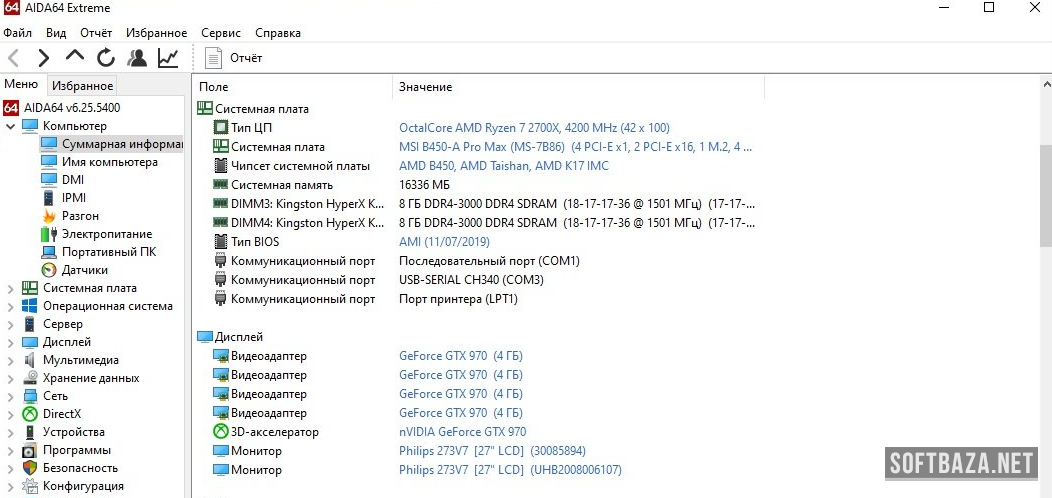Click the Отчёт report toolbar button

click(234, 58)
